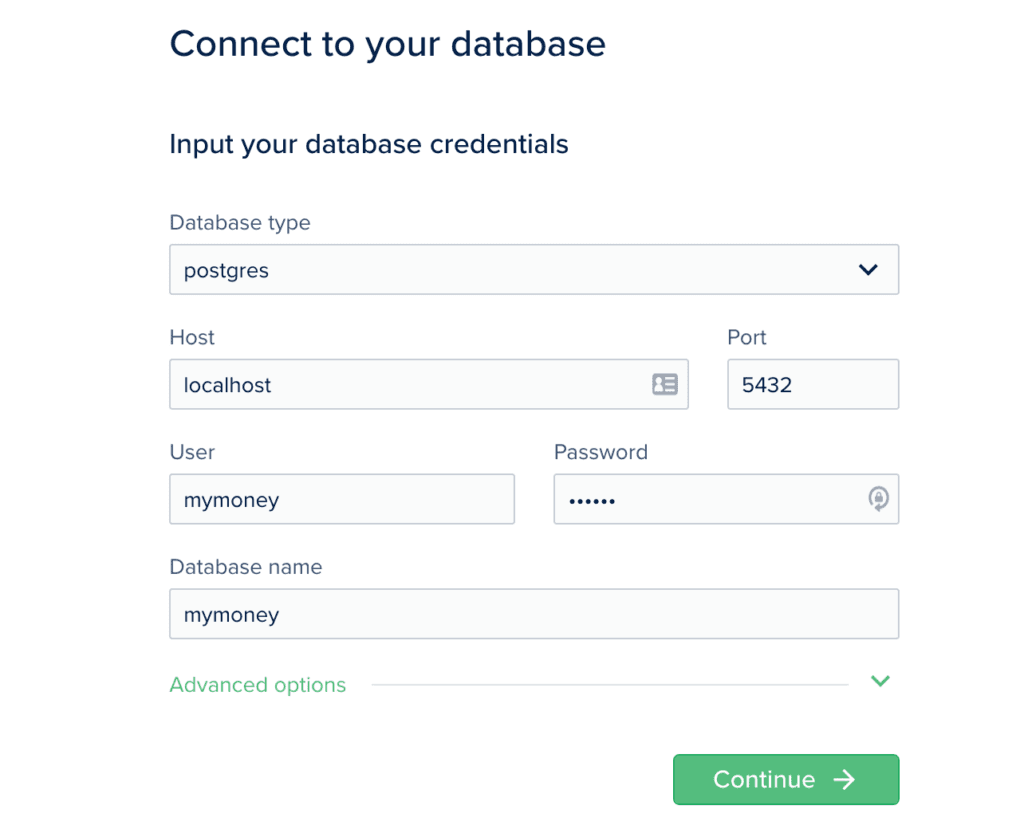Click the contact card autofill icon in Host field
Image resolution: width=1024 pixels, height=829 pixels.
coord(665,384)
